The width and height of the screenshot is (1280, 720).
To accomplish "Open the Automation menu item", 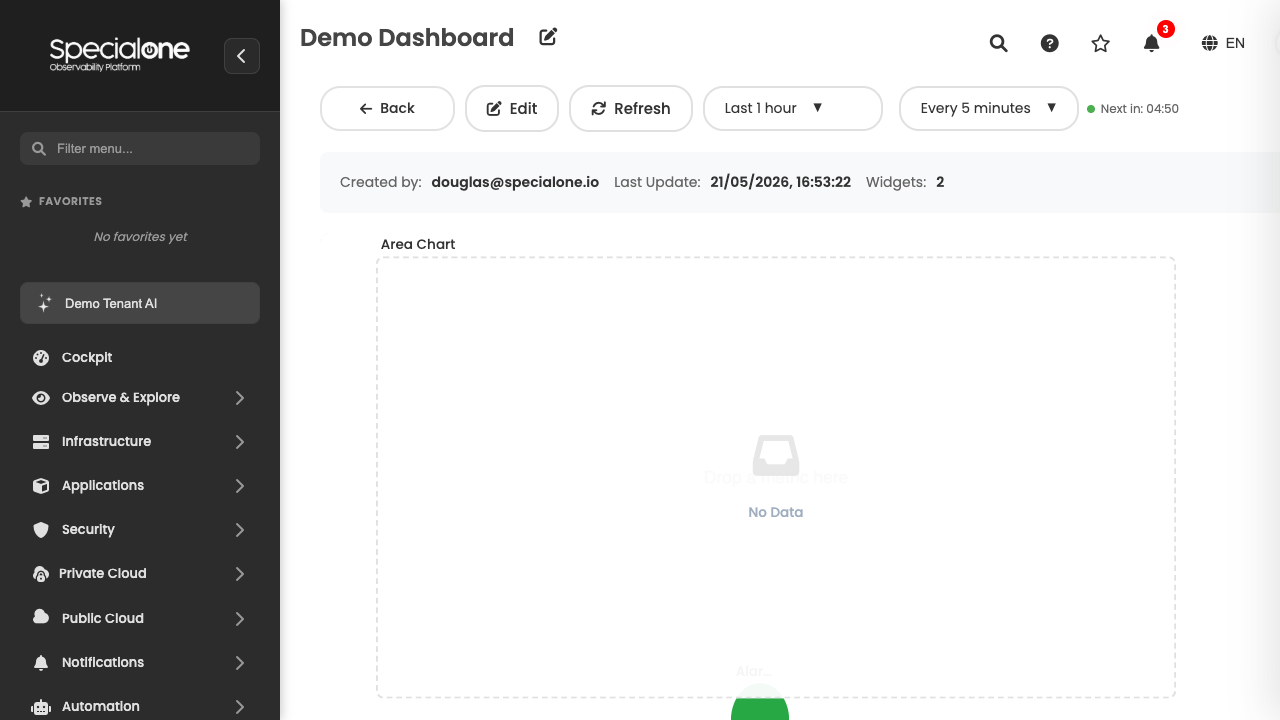I will [x=140, y=706].
